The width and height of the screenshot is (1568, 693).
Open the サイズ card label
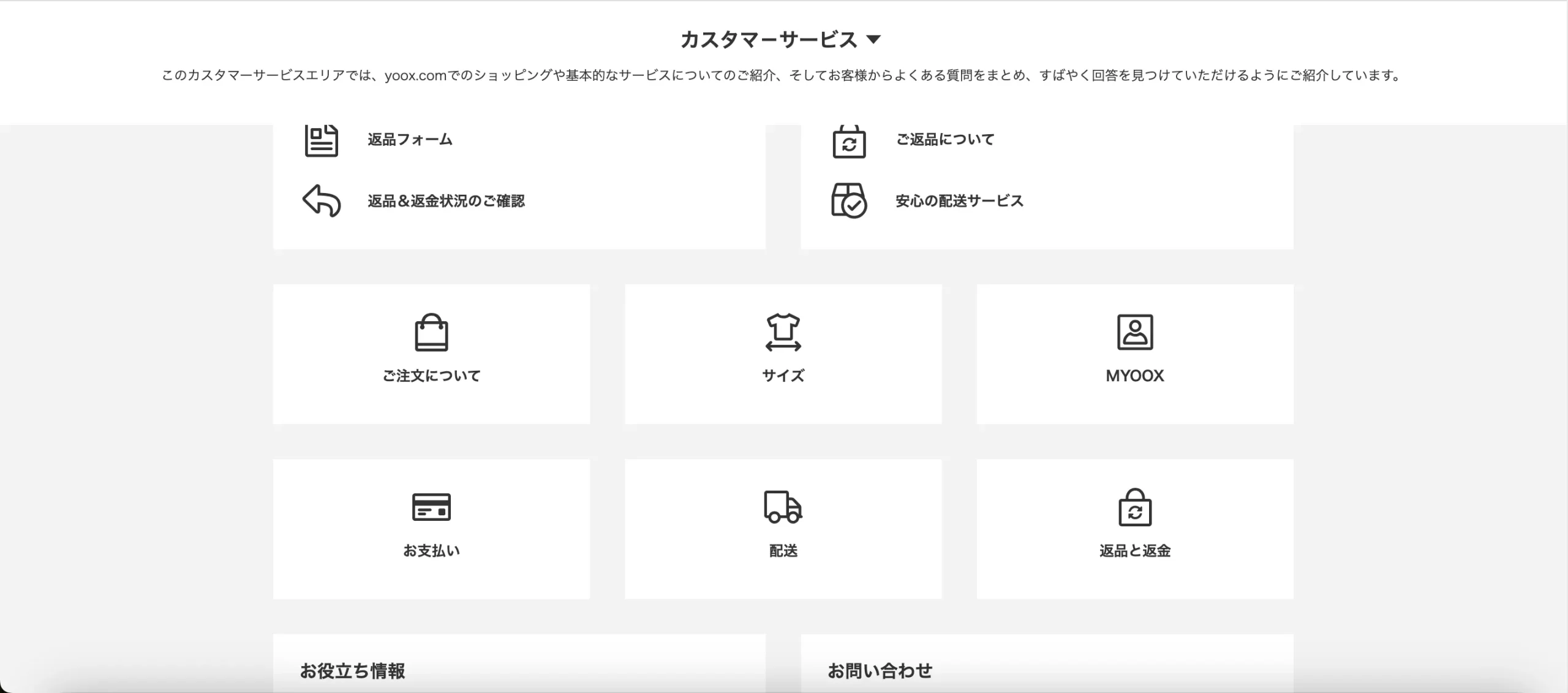tap(783, 376)
